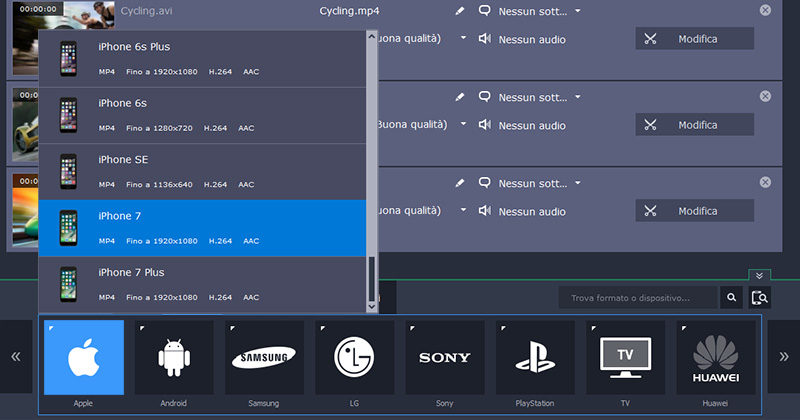The height and width of the screenshot is (420, 800).
Task: Click the Cycling.avi source file name
Action: pyautogui.click(x=146, y=11)
